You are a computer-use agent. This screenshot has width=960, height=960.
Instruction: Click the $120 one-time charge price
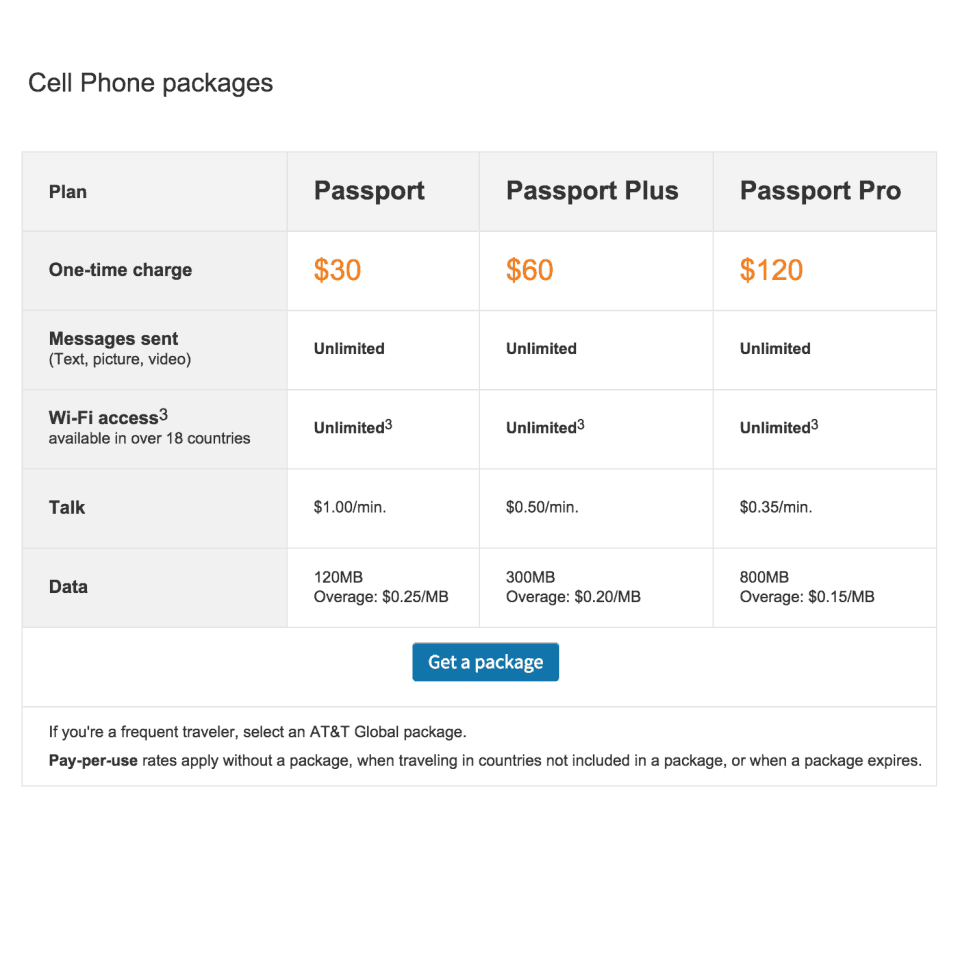[771, 270]
